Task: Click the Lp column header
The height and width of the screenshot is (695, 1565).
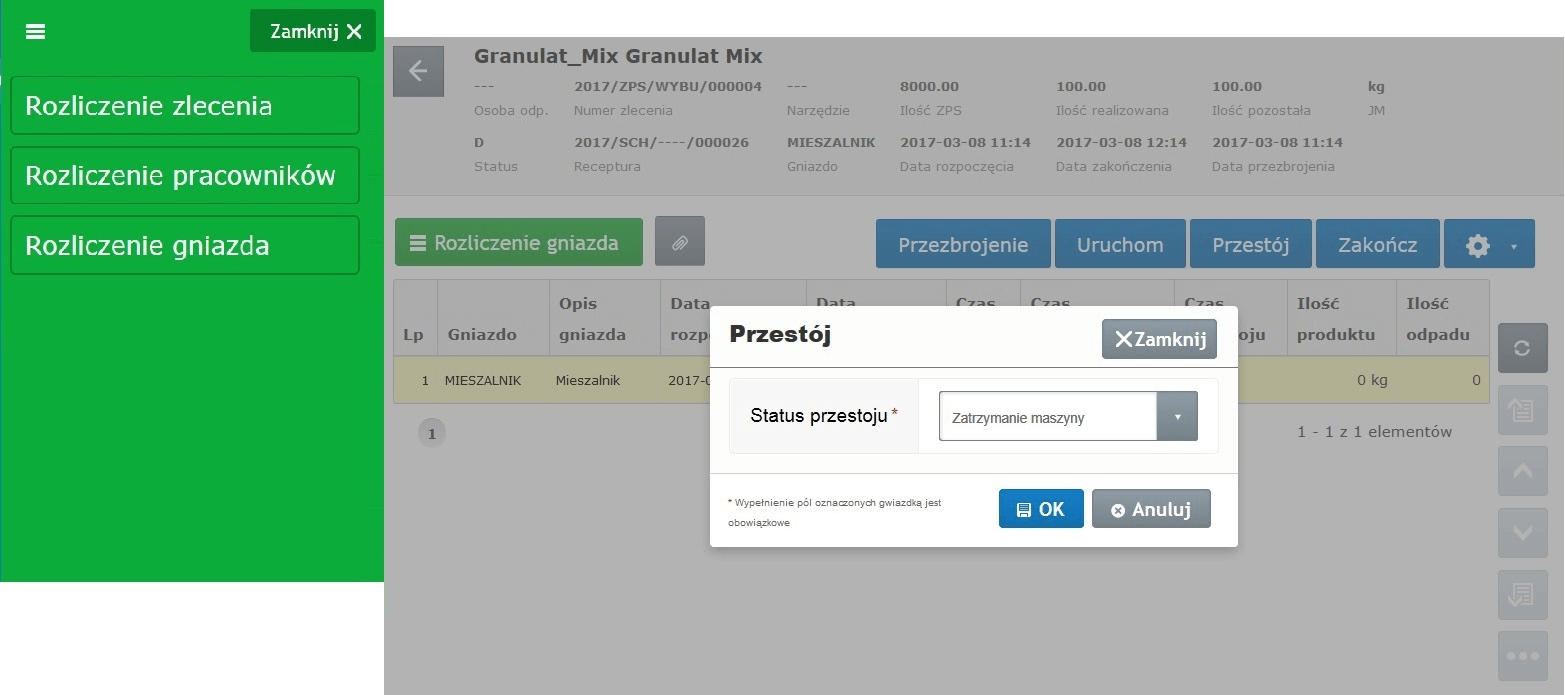Action: [415, 318]
